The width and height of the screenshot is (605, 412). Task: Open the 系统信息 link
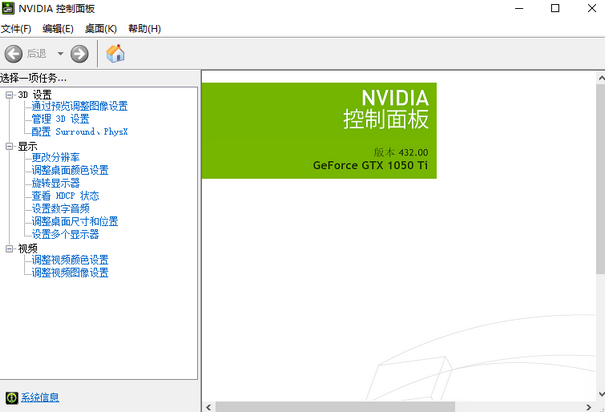pos(40,397)
